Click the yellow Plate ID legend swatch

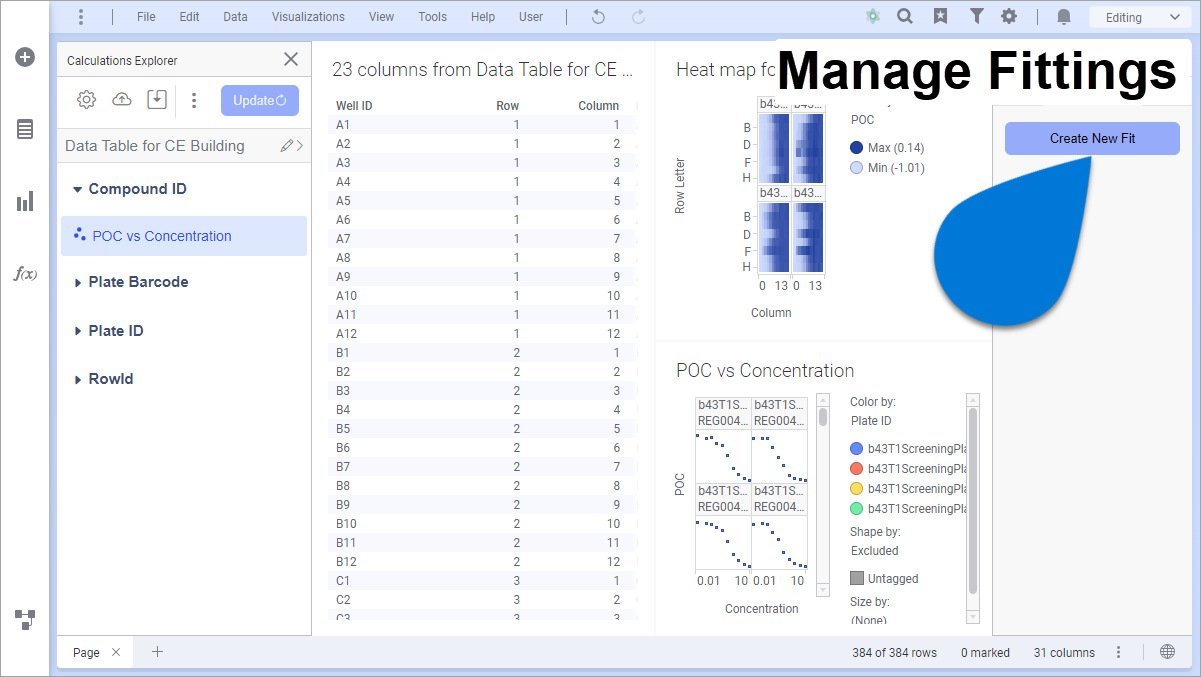coord(856,489)
